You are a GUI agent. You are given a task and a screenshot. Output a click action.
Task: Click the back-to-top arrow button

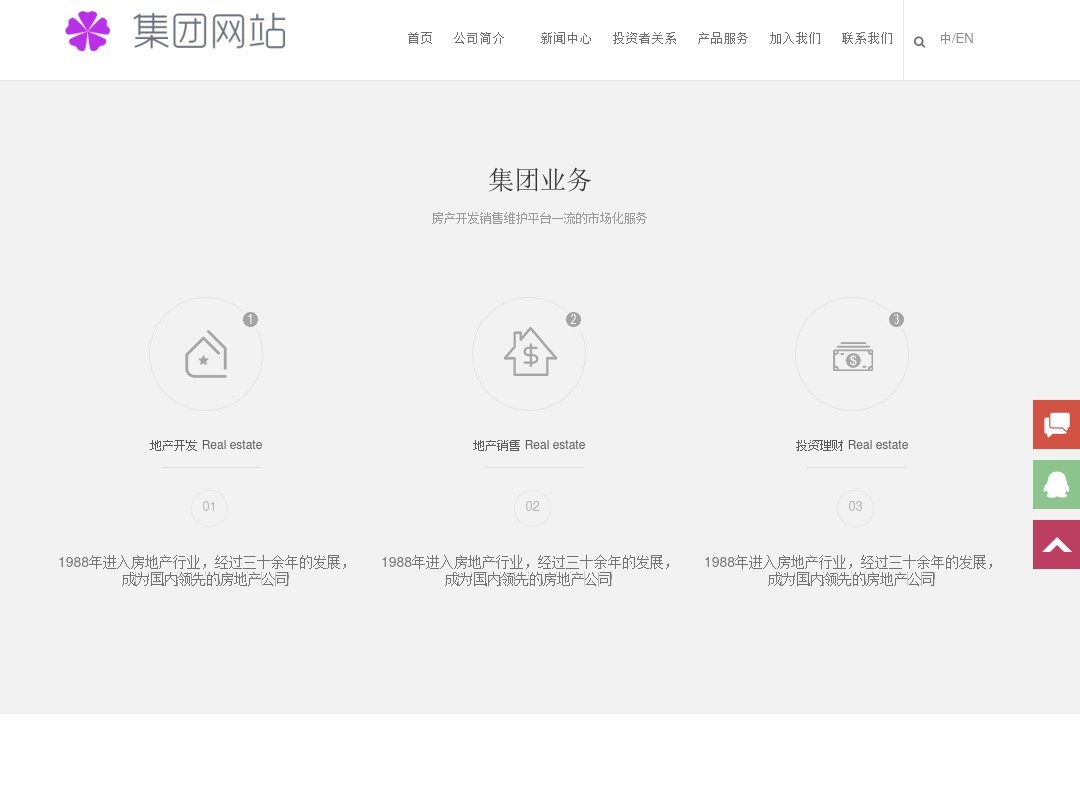tap(1056, 544)
